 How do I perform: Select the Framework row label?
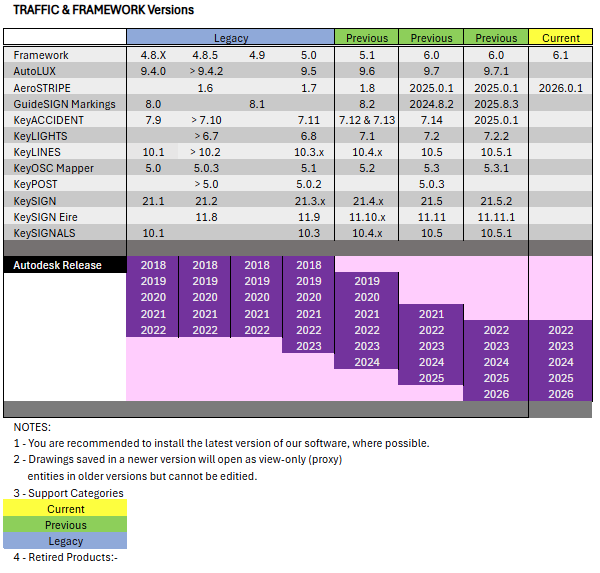tap(42, 55)
